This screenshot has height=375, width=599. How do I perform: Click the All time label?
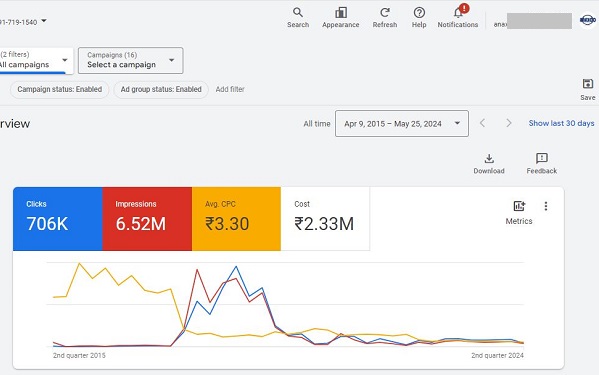(317, 124)
